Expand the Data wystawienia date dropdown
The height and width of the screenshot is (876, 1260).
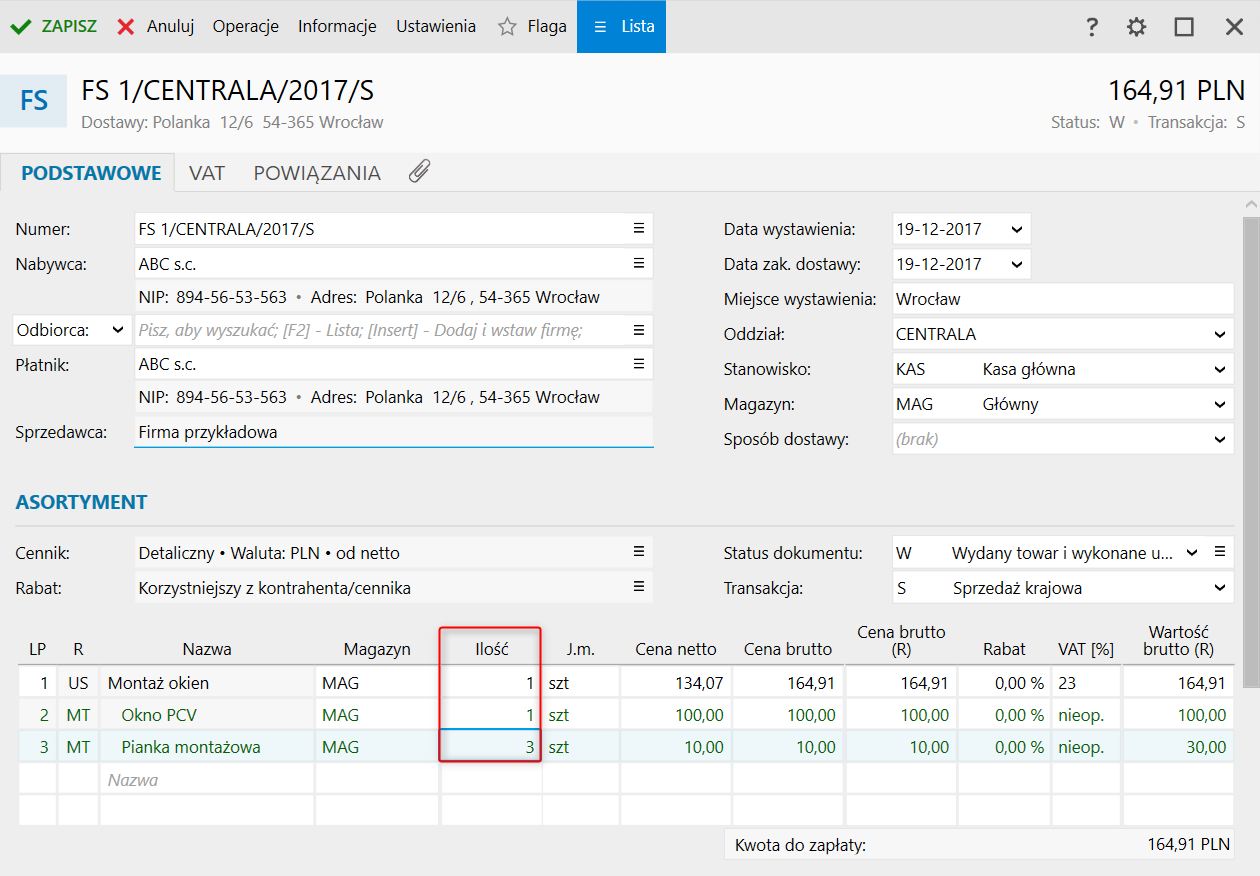[1016, 229]
